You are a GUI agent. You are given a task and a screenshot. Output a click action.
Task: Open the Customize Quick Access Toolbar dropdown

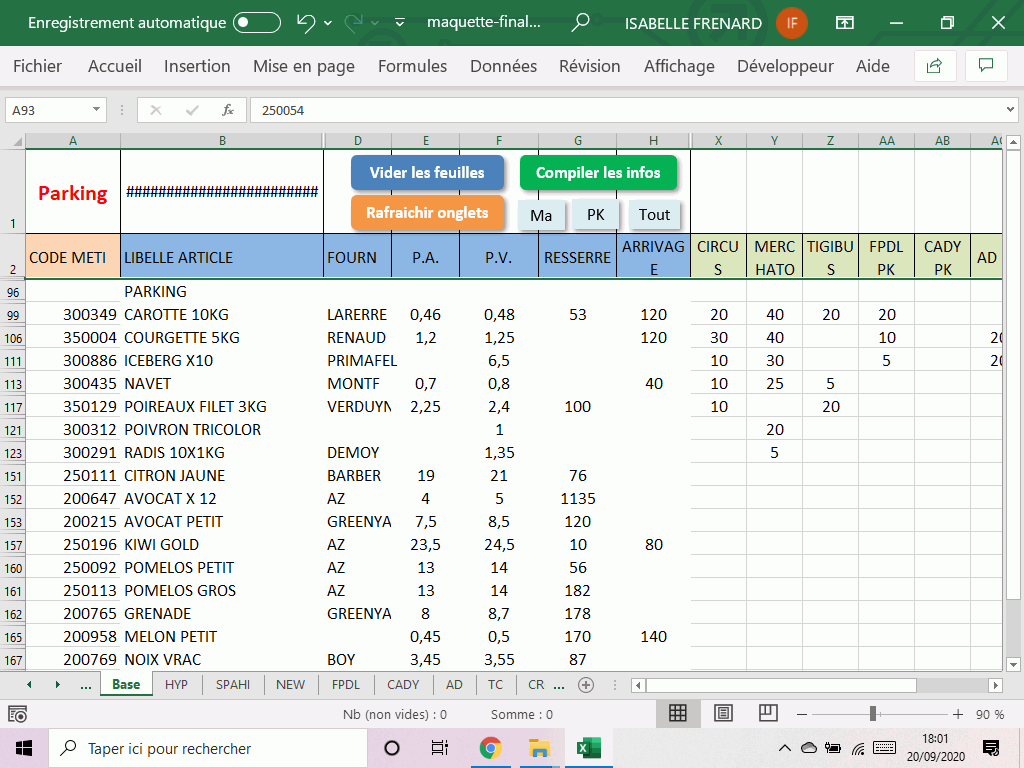pos(400,22)
